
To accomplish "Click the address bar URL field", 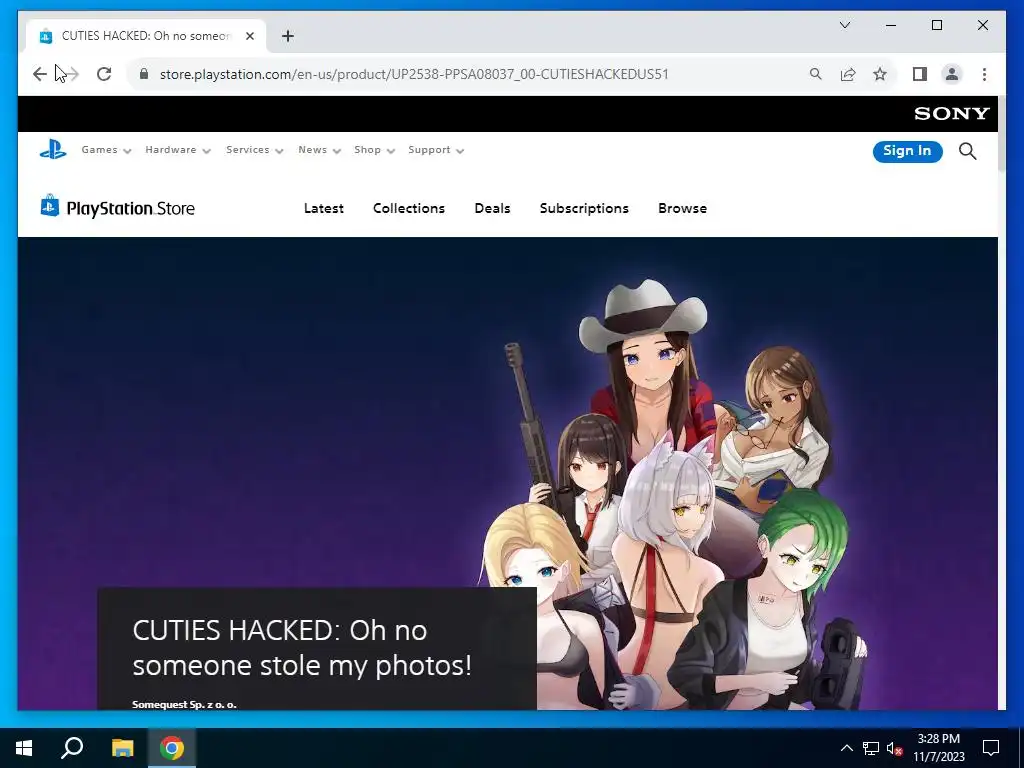I will pyautogui.click(x=414, y=74).
